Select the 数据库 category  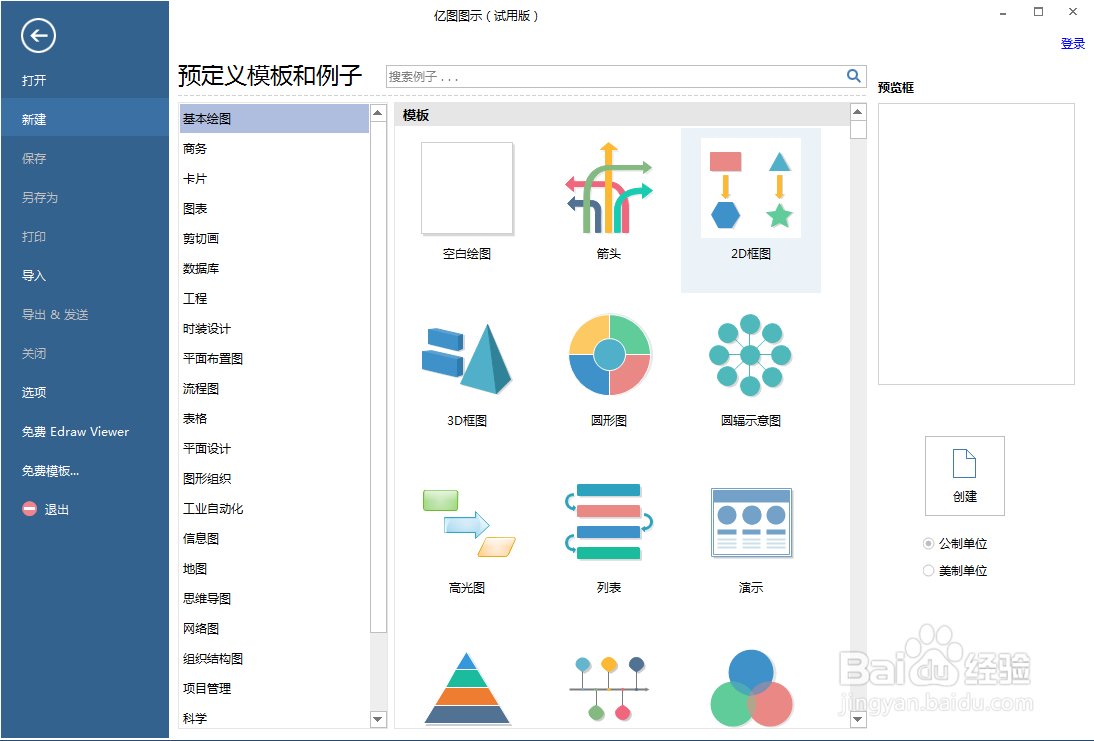click(274, 269)
